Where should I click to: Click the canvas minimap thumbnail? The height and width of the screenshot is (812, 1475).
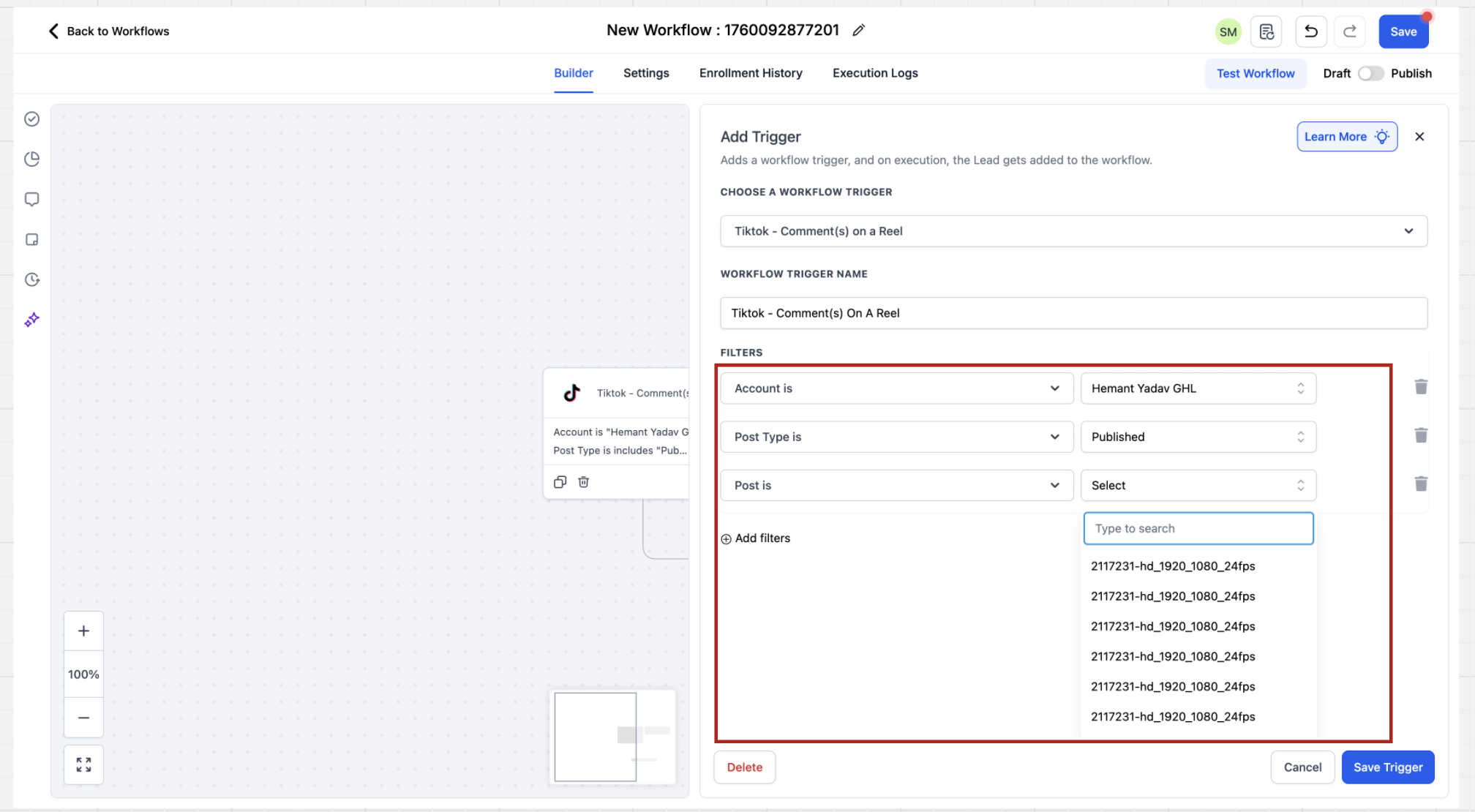click(612, 736)
